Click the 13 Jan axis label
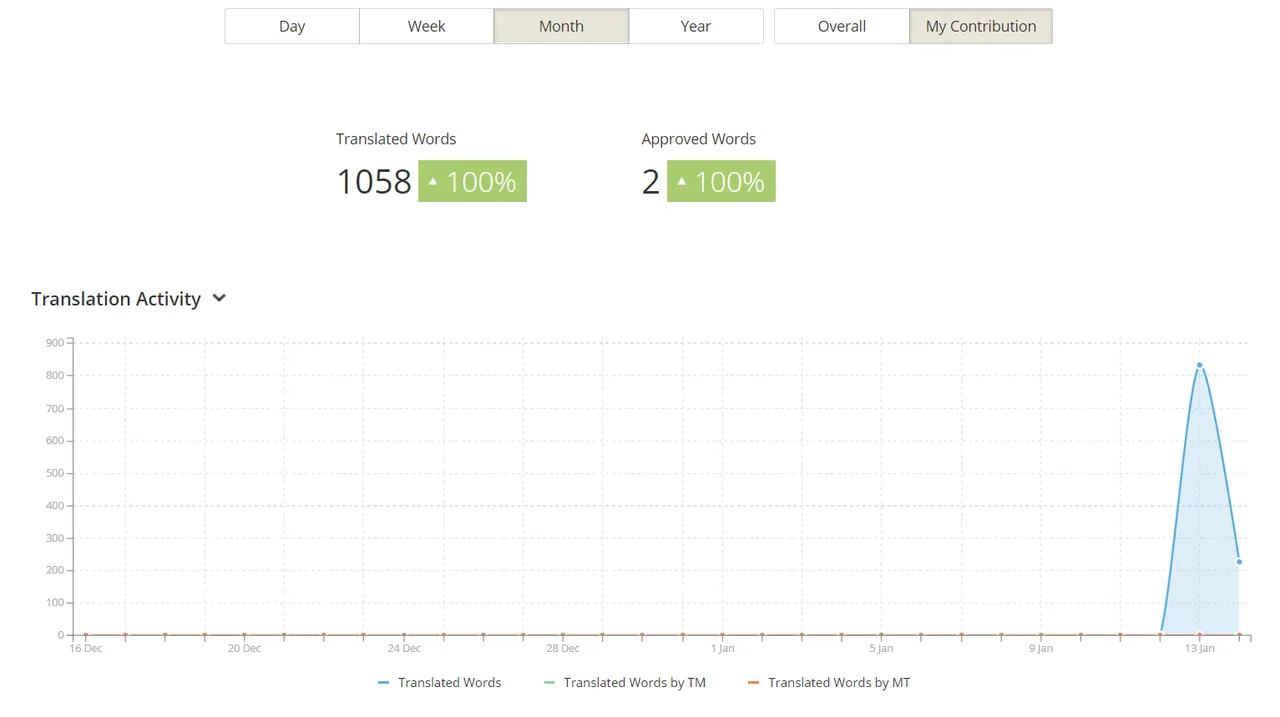 pos(1200,648)
